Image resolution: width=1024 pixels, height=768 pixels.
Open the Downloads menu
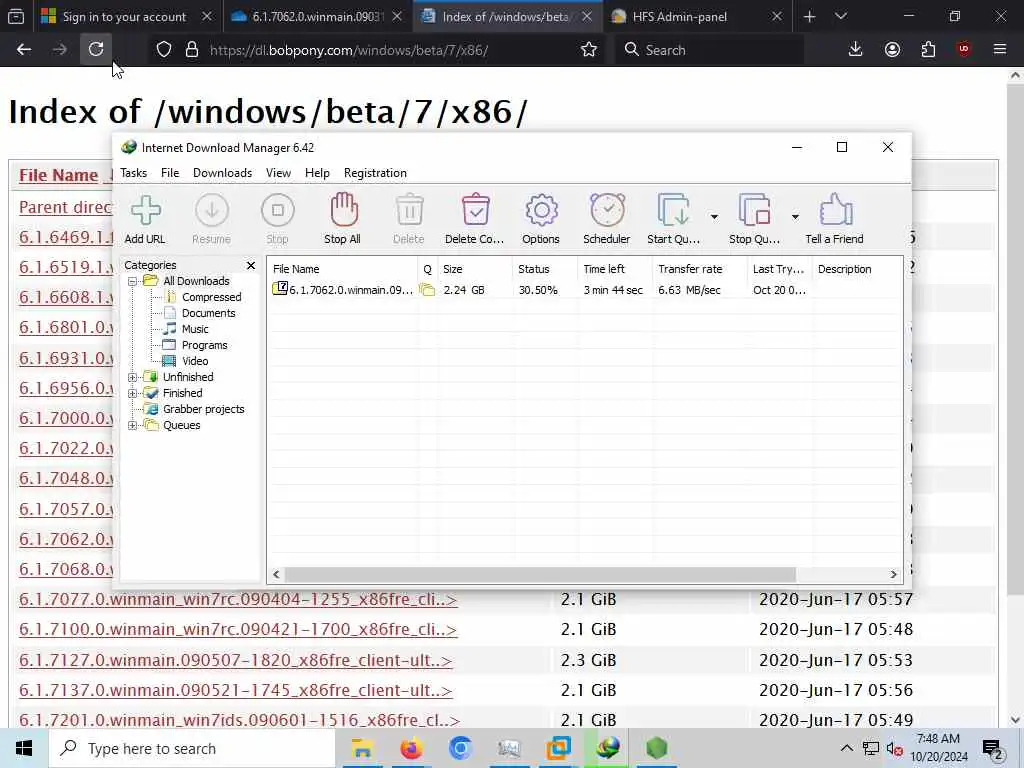(x=222, y=173)
